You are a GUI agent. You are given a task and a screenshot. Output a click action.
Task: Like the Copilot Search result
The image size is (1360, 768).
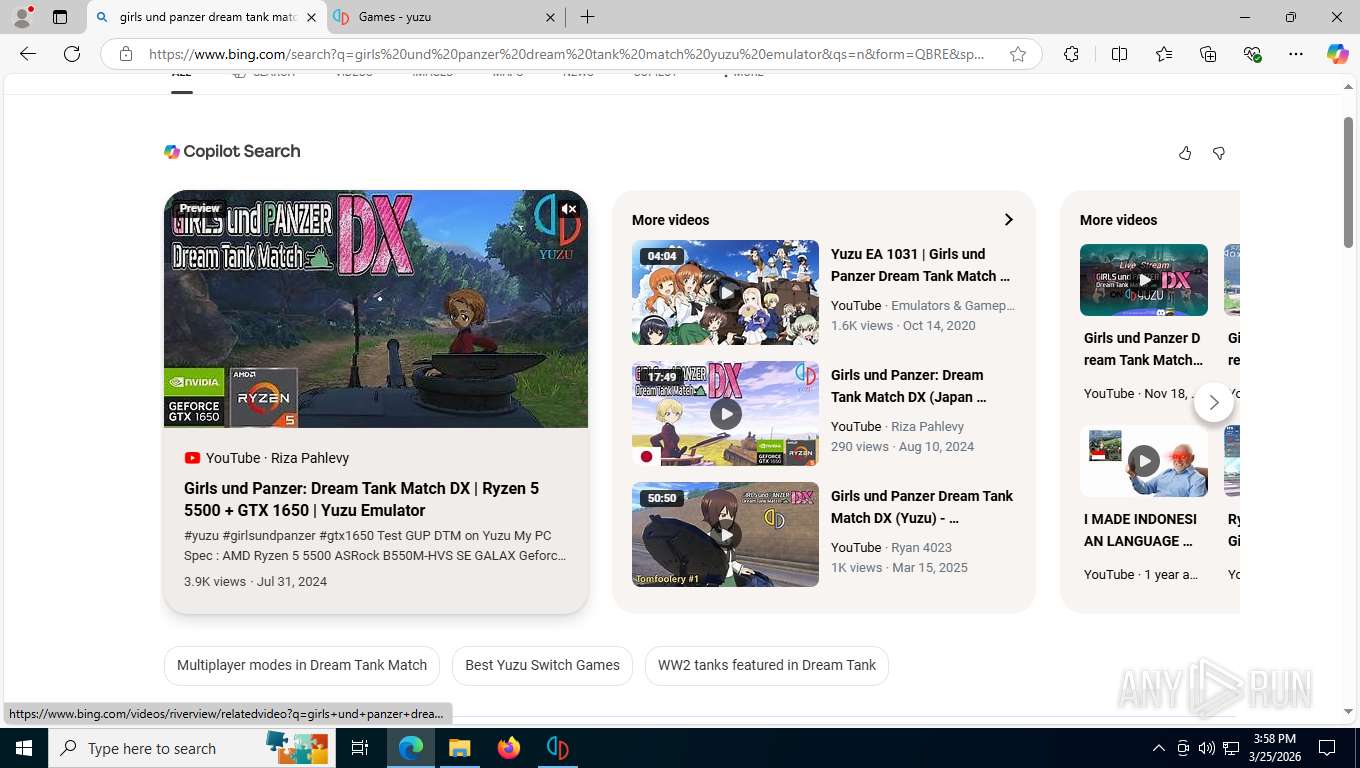click(x=1185, y=153)
